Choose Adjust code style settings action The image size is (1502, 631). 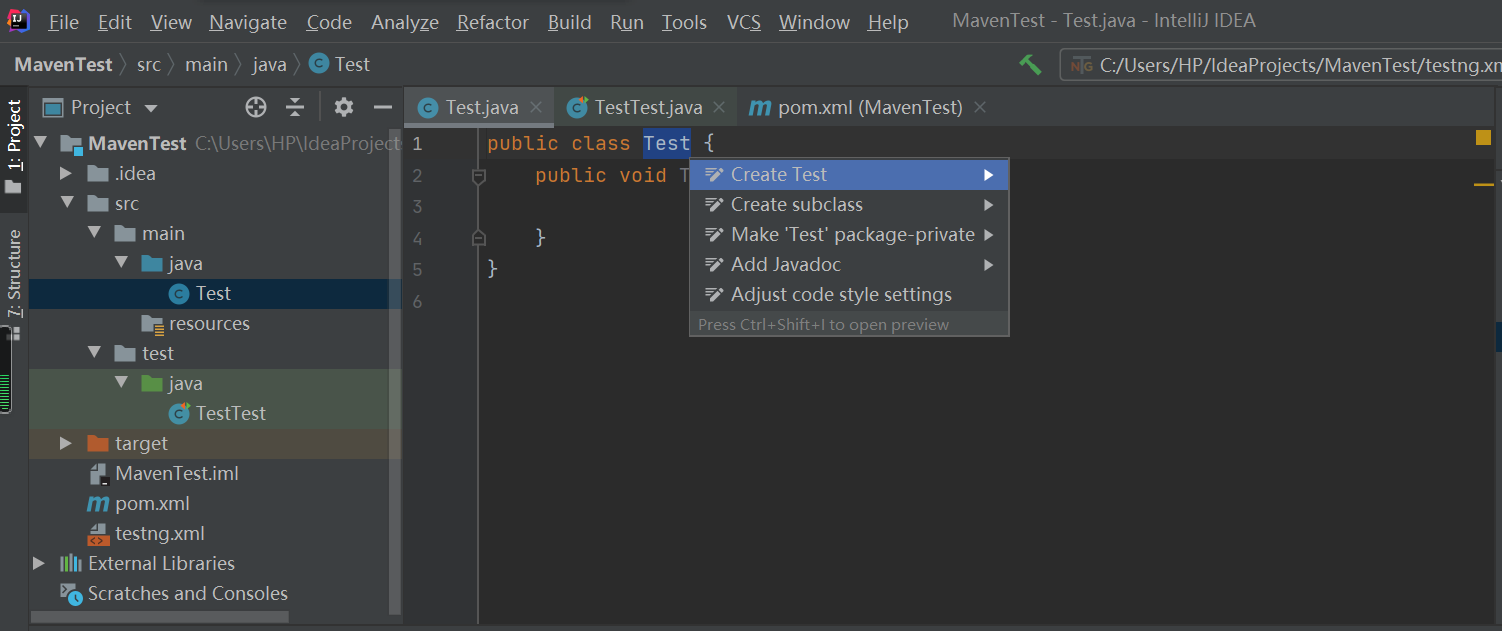click(849, 294)
